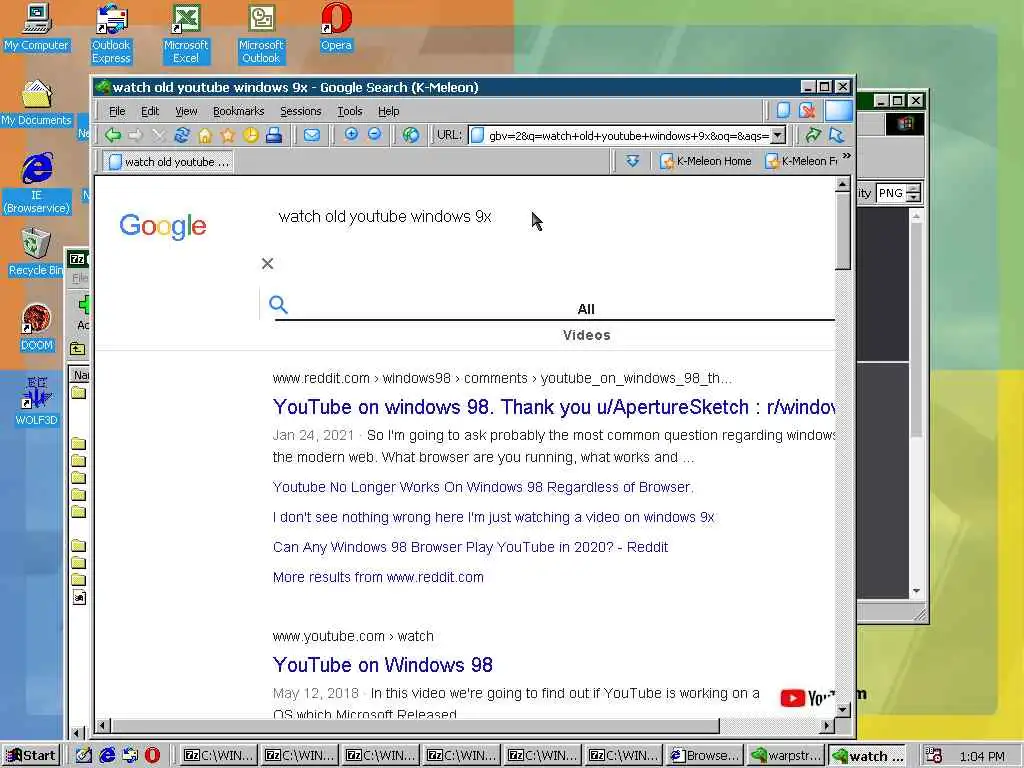Image resolution: width=1024 pixels, height=768 pixels.
Task: Open the Edit menu
Action: 150,111
